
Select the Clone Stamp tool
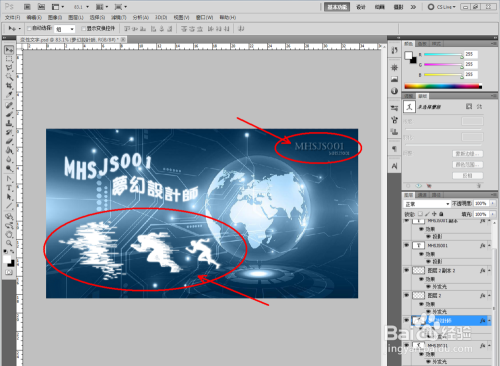(x=9, y=123)
